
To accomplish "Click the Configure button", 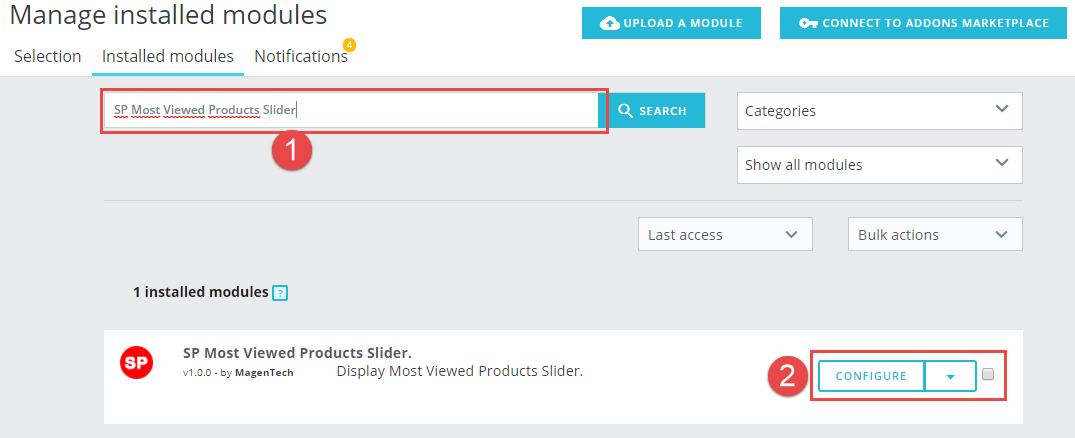I will (871, 376).
